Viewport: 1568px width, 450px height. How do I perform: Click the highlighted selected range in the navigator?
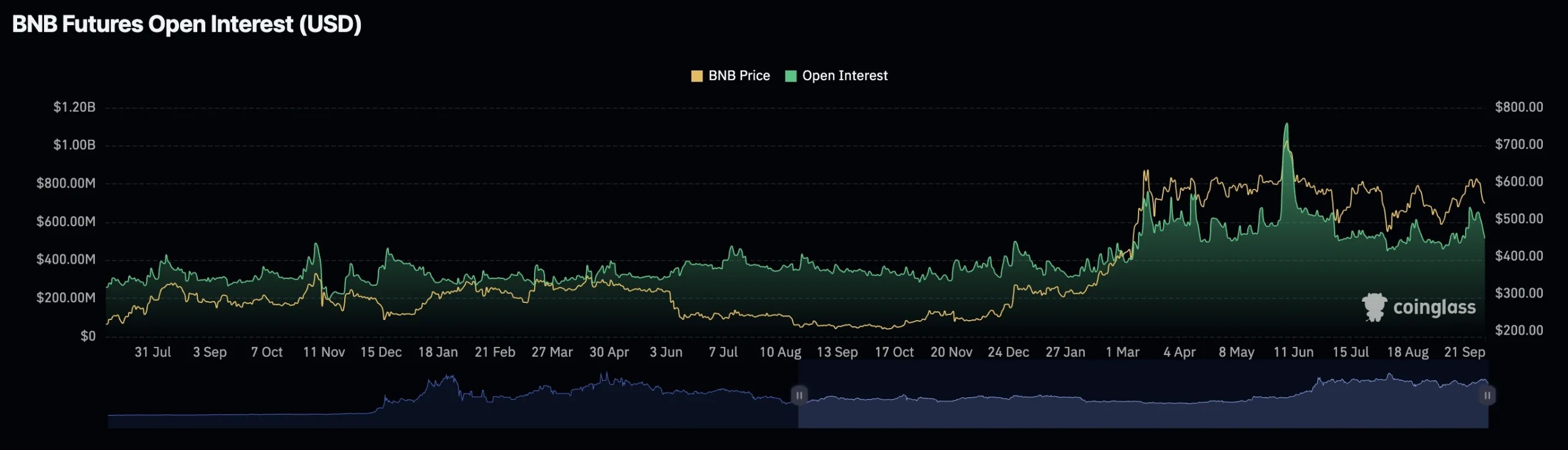tap(1143, 394)
